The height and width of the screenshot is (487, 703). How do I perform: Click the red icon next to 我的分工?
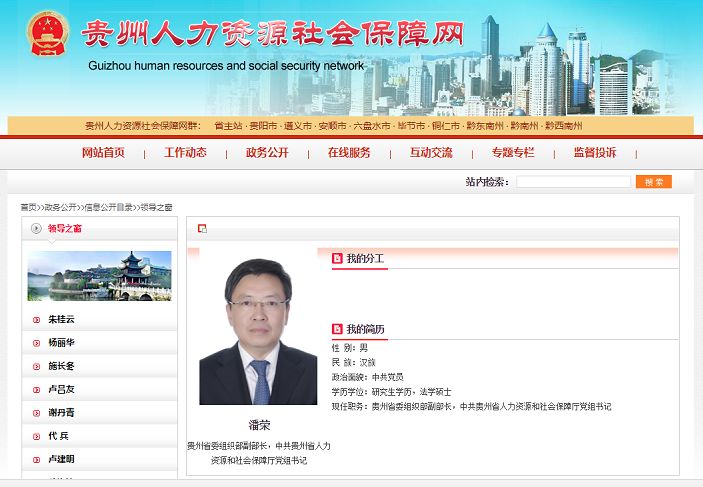(x=337, y=258)
